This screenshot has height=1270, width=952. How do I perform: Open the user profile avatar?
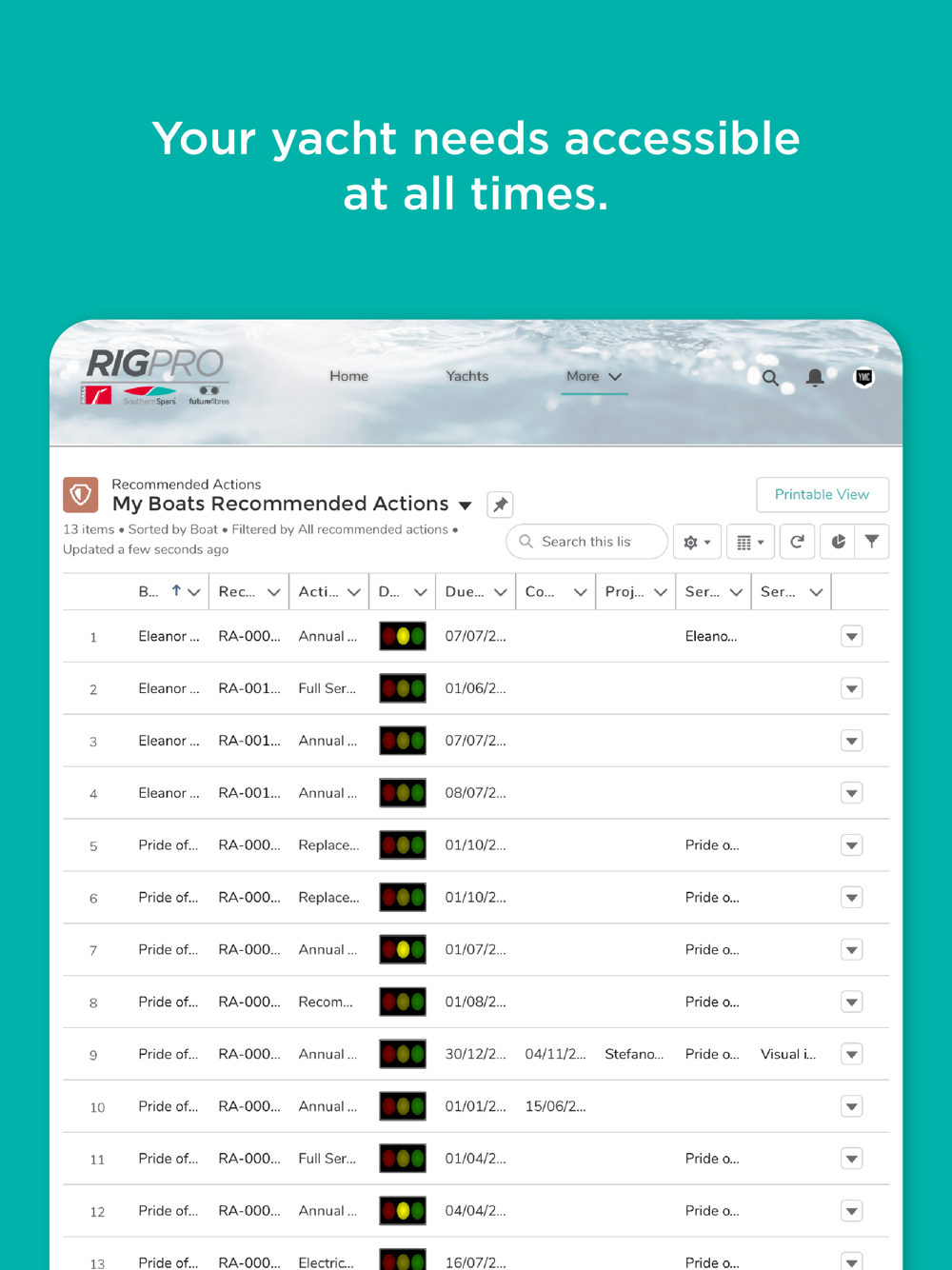pyautogui.click(x=863, y=377)
